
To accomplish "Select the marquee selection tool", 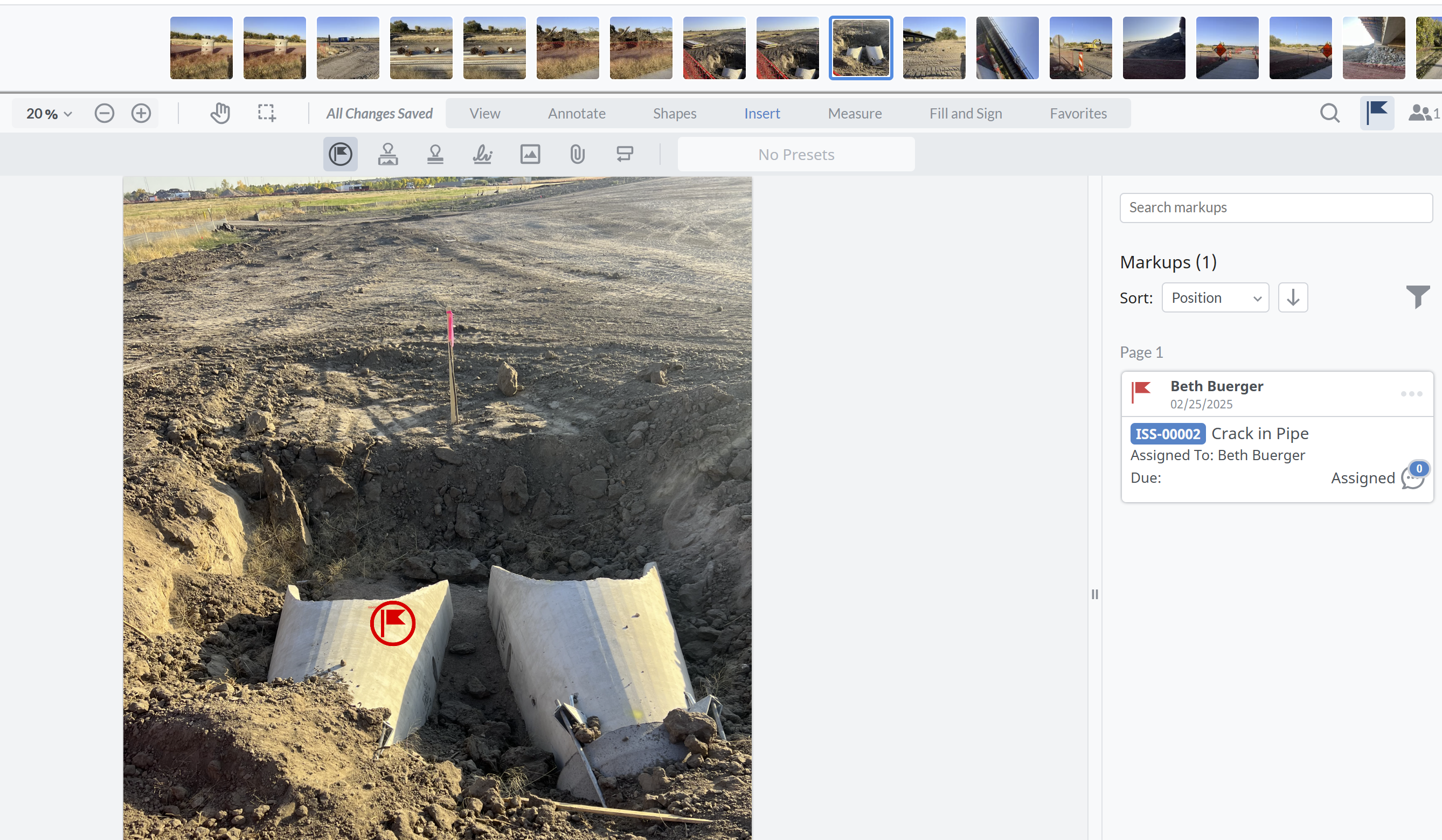I will 267,113.
